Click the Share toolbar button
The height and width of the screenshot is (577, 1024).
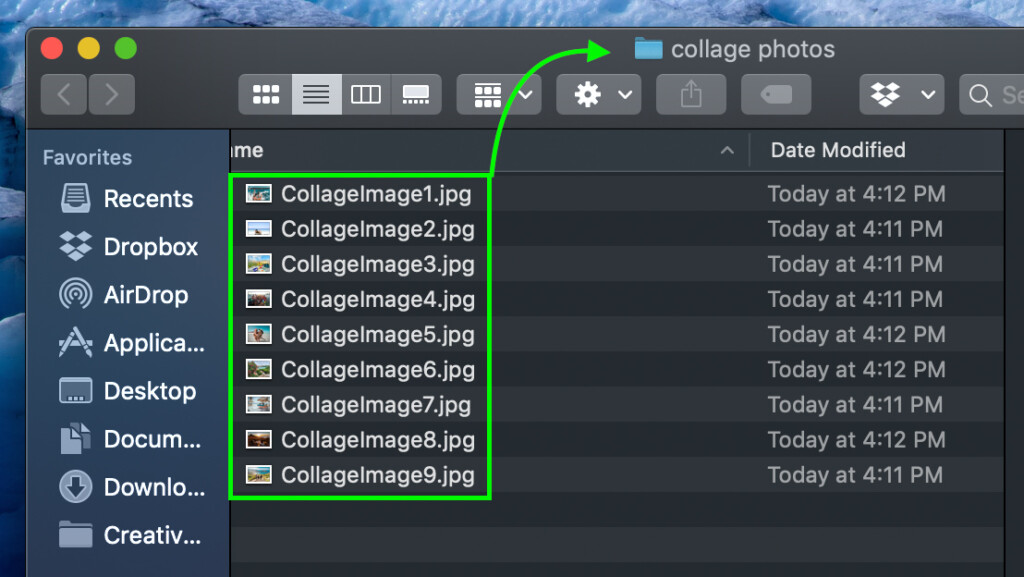[x=691, y=95]
